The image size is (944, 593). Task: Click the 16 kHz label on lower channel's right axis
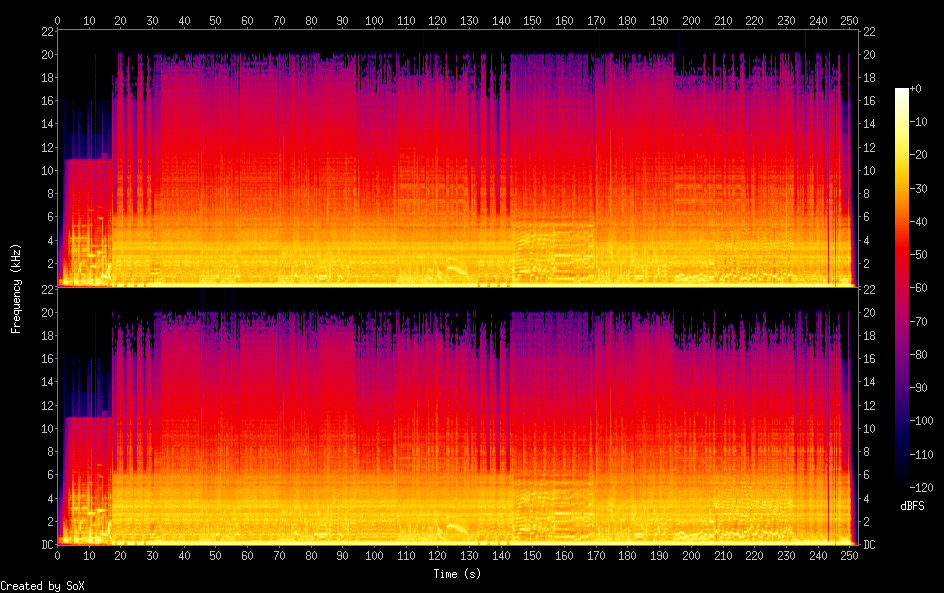click(869, 358)
